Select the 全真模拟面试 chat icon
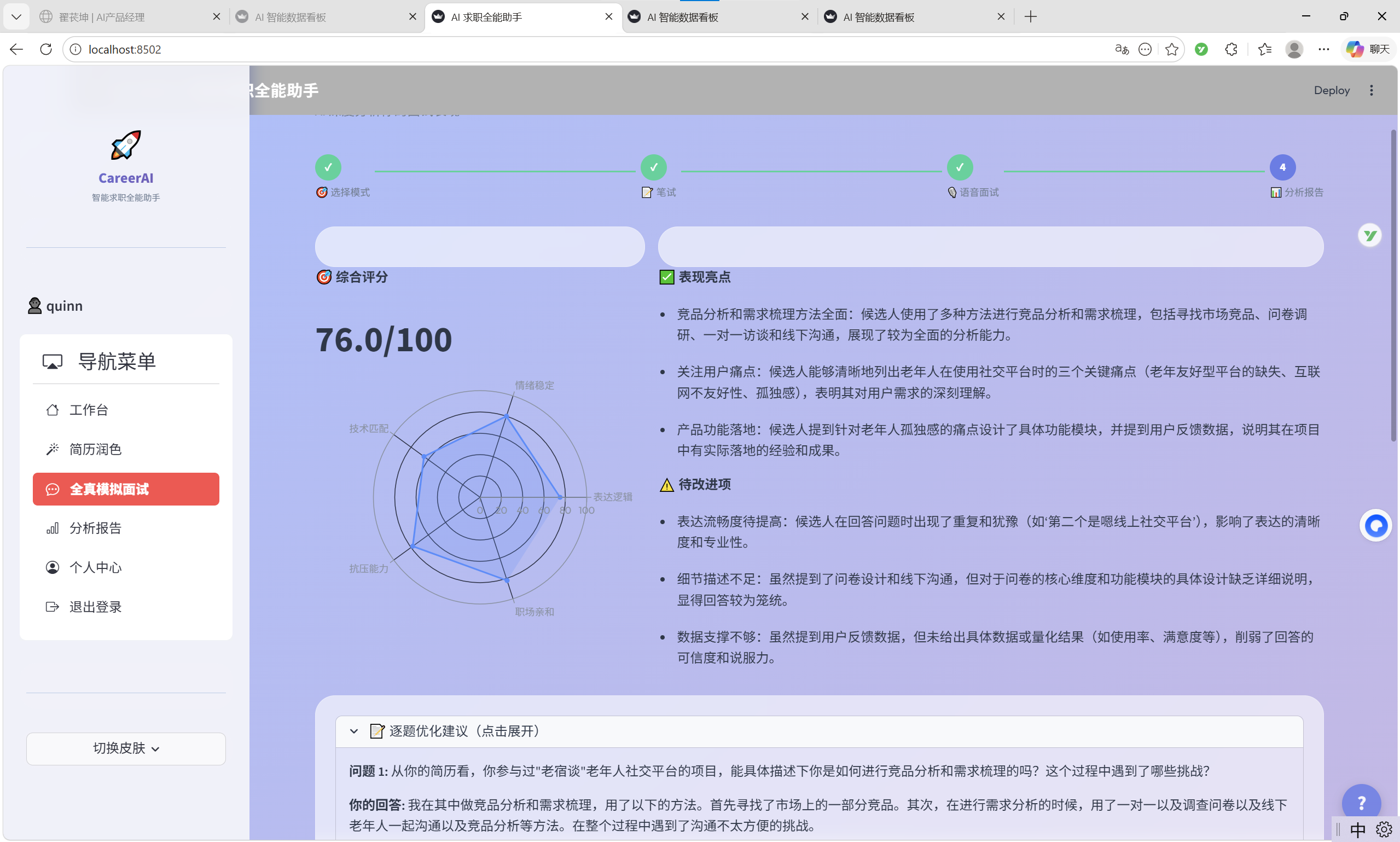This screenshot has height=842, width=1400. [x=52, y=489]
